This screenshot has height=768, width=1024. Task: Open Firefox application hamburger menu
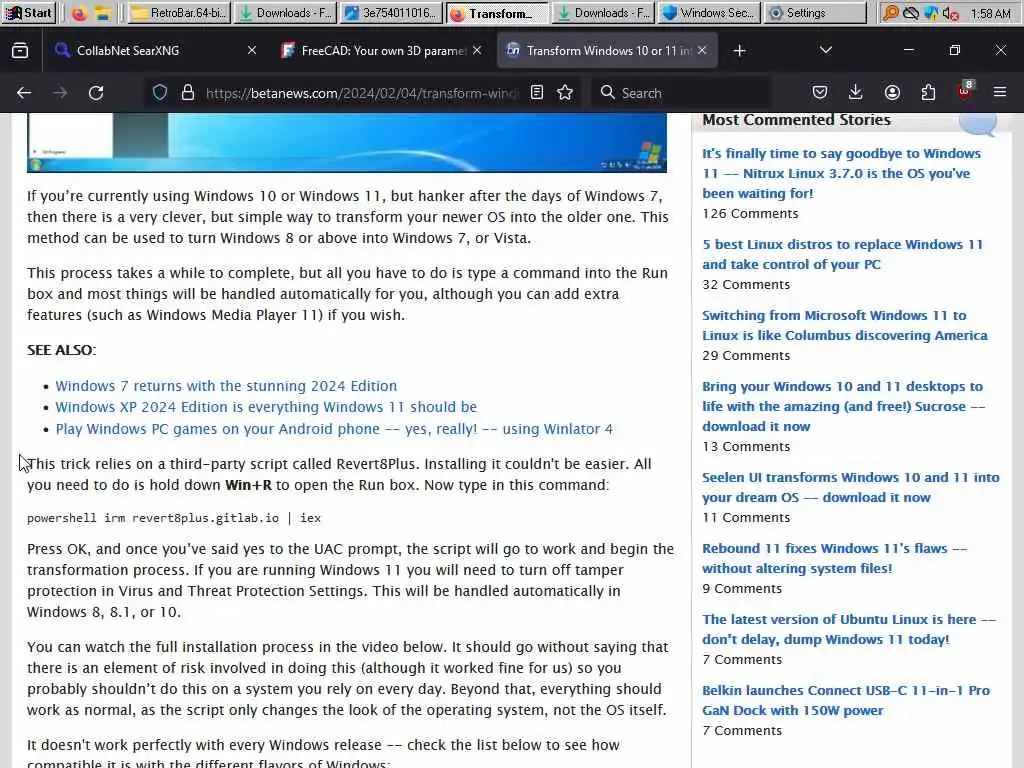[1000, 93]
